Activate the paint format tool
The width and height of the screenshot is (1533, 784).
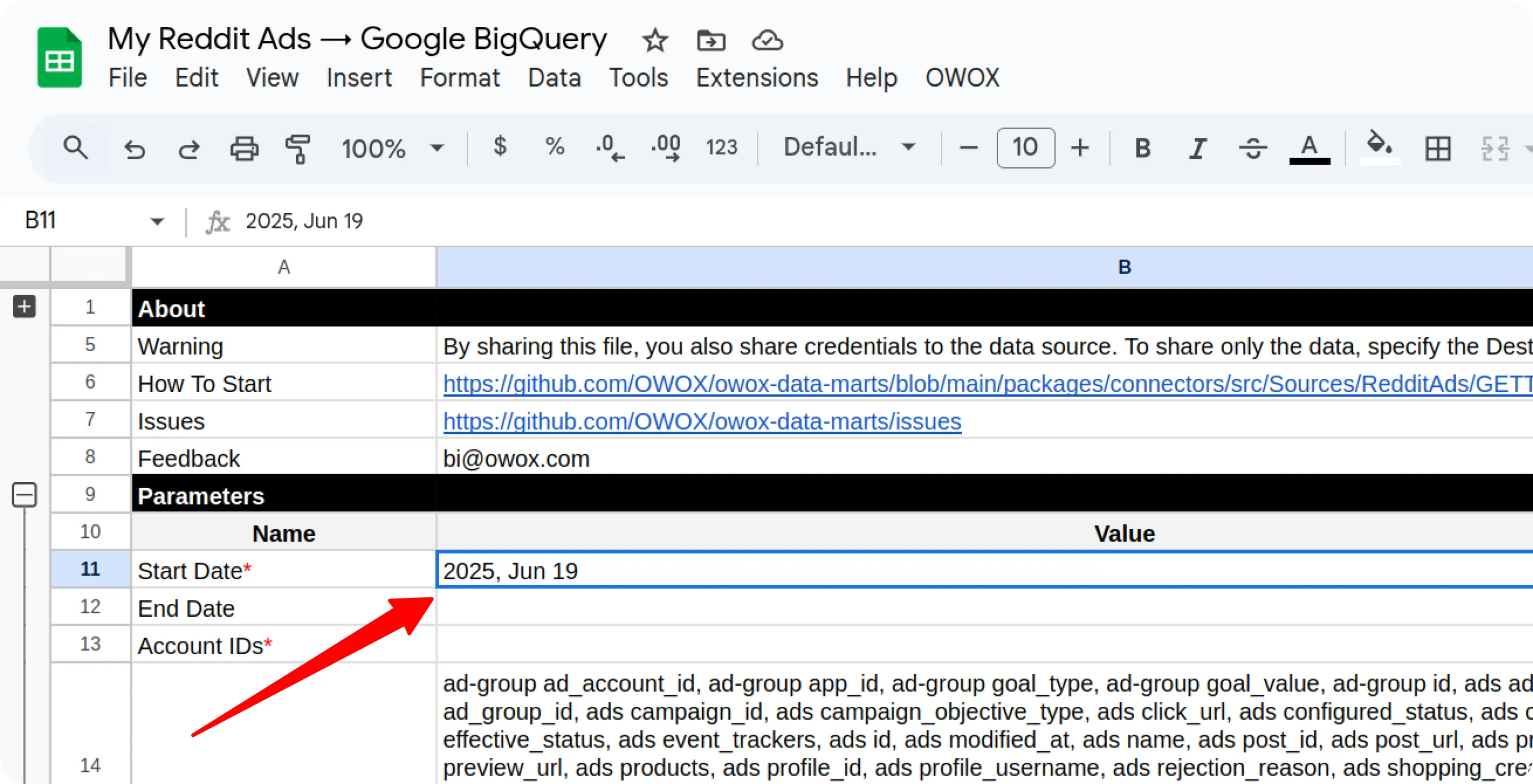298,148
